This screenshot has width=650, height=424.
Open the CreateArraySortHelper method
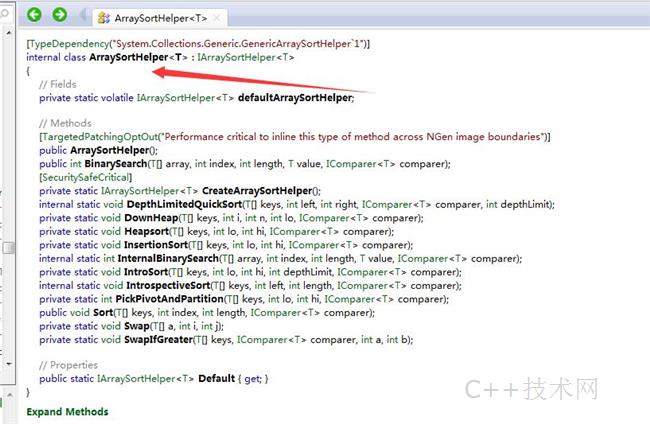tap(257, 191)
